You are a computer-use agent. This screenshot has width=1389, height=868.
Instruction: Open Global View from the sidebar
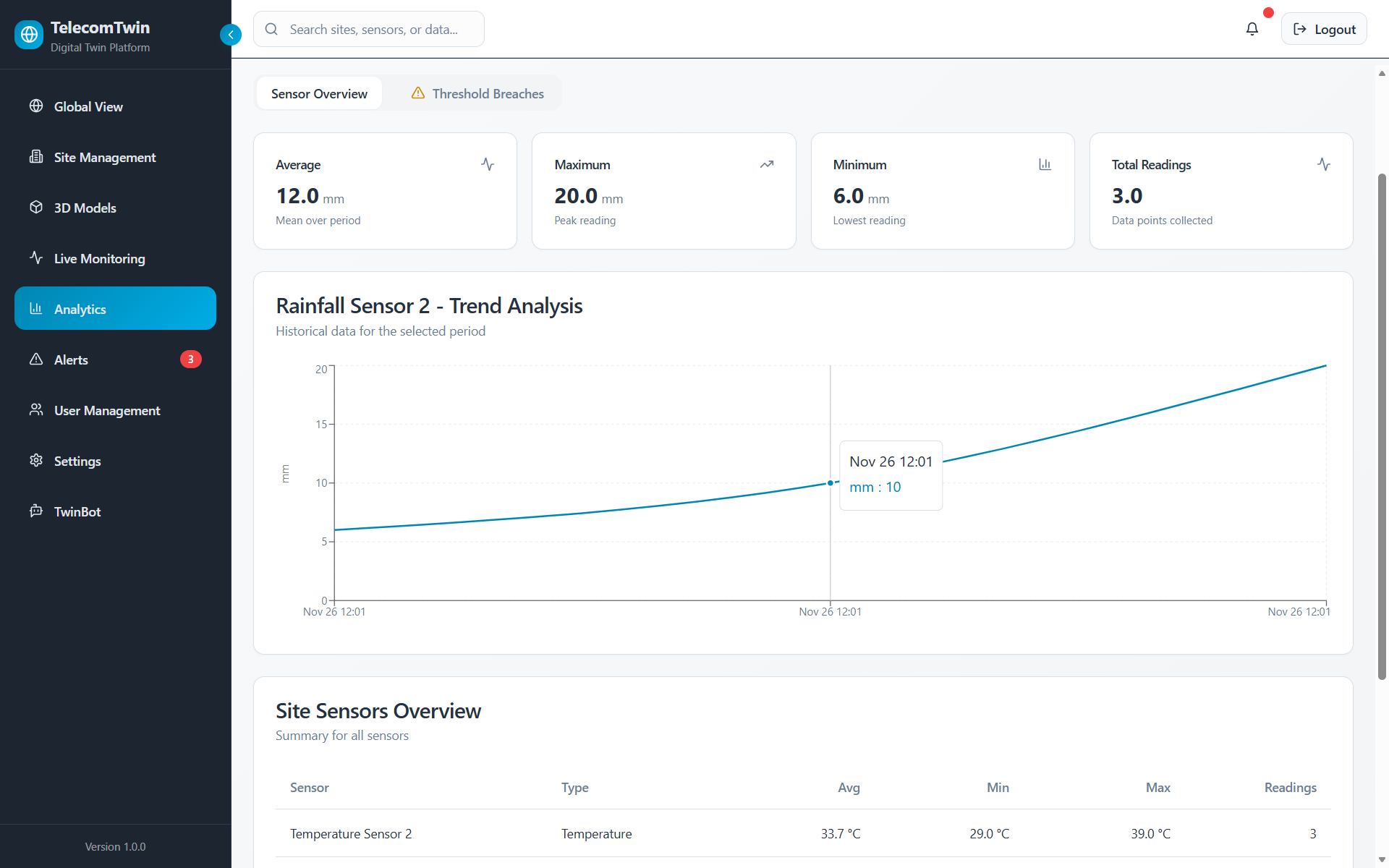coord(88,106)
